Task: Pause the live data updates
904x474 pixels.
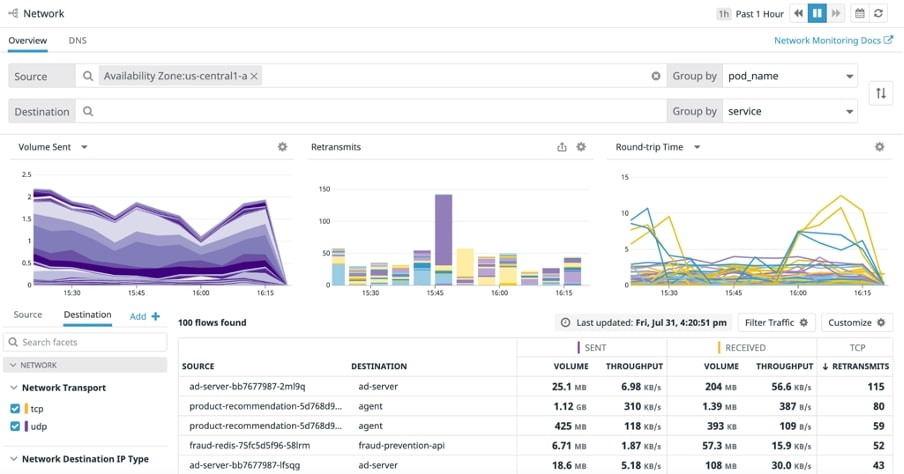Action: point(818,13)
